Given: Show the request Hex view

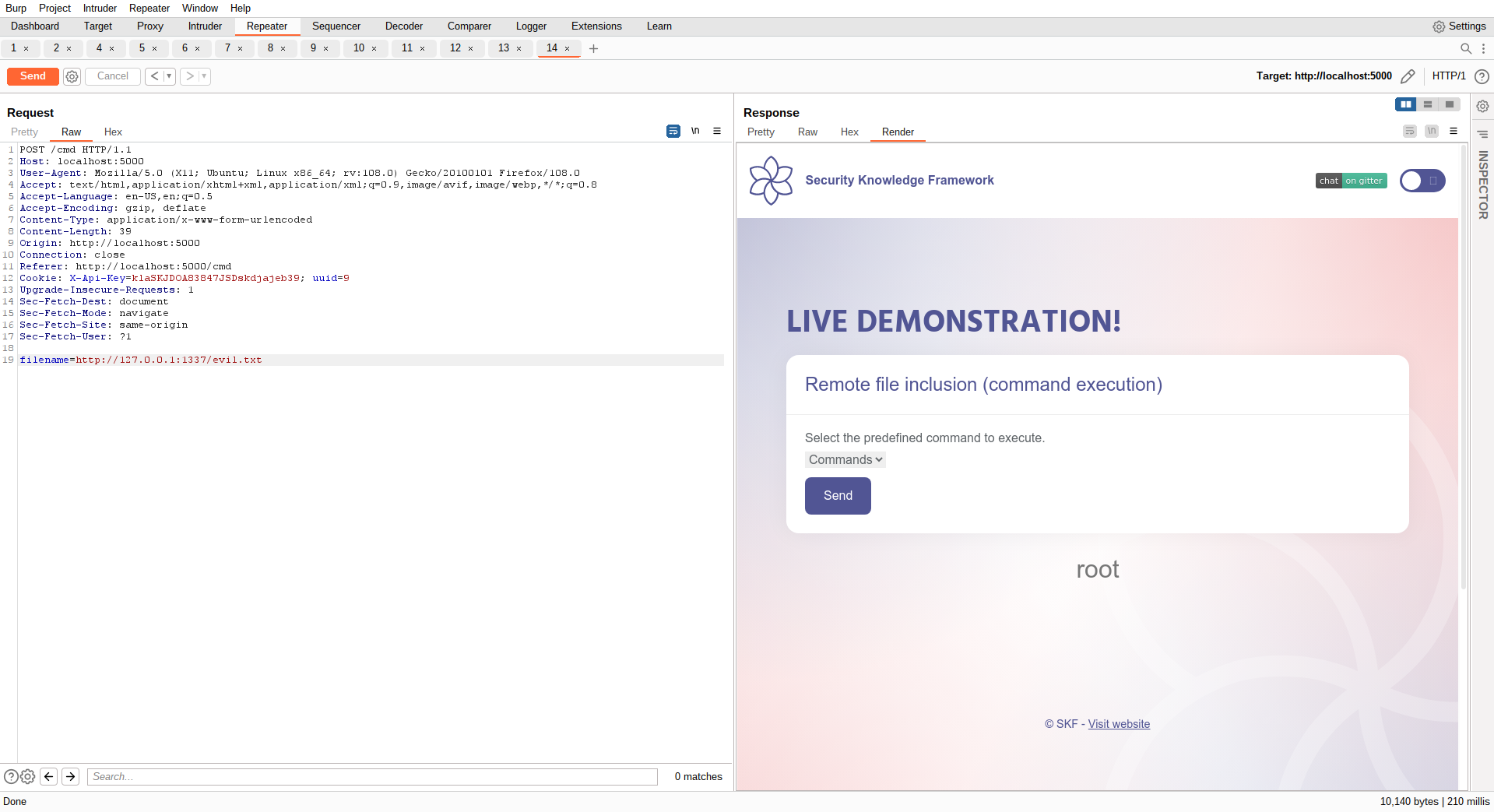Looking at the screenshot, I should [113, 132].
